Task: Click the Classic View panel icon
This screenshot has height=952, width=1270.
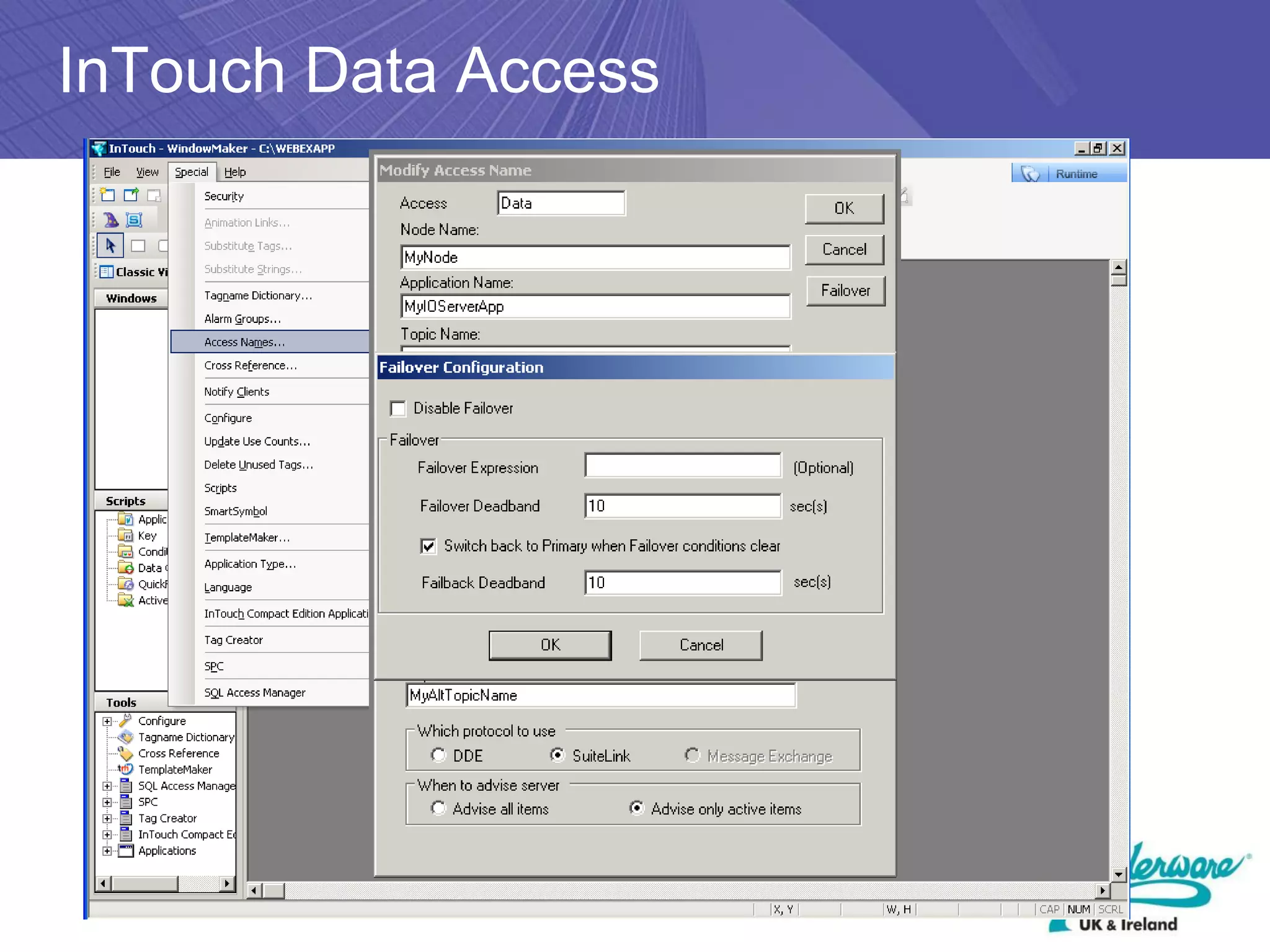Action: coord(107,271)
